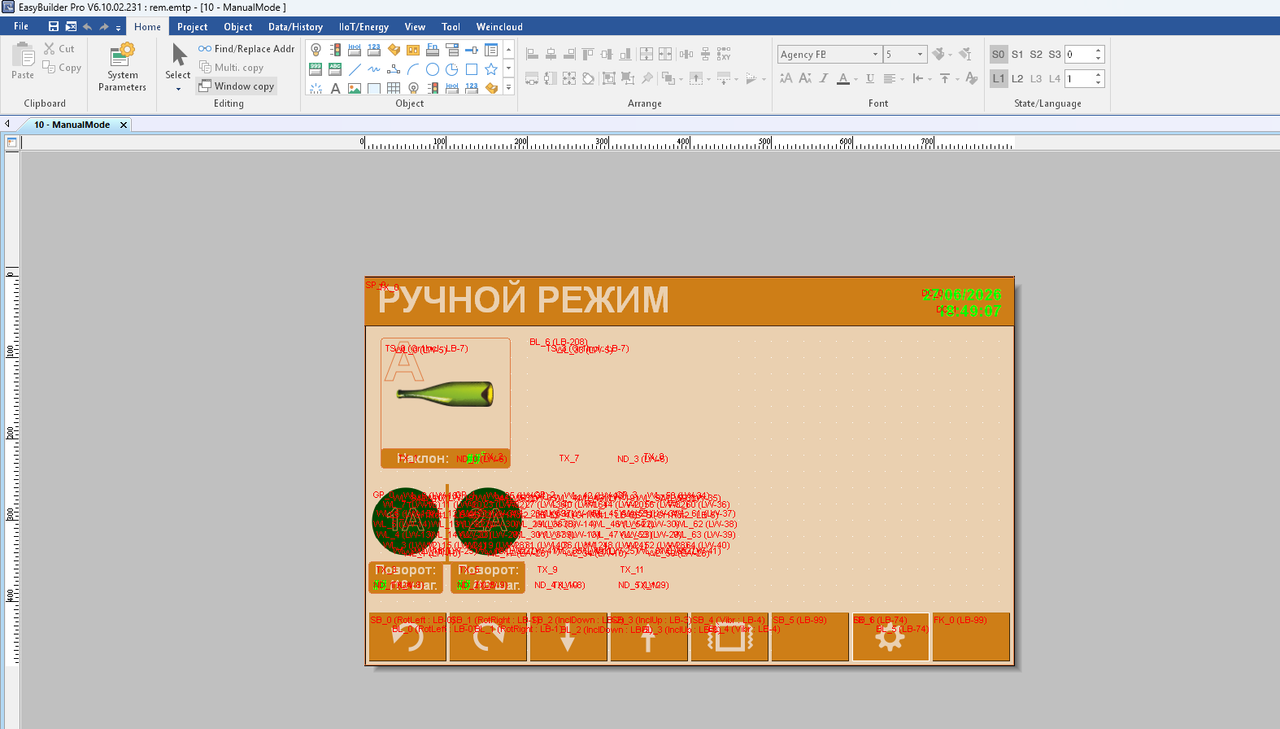Viewport: 1280px width, 729px height.
Task: Open the File menu
Action: [21, 26]
